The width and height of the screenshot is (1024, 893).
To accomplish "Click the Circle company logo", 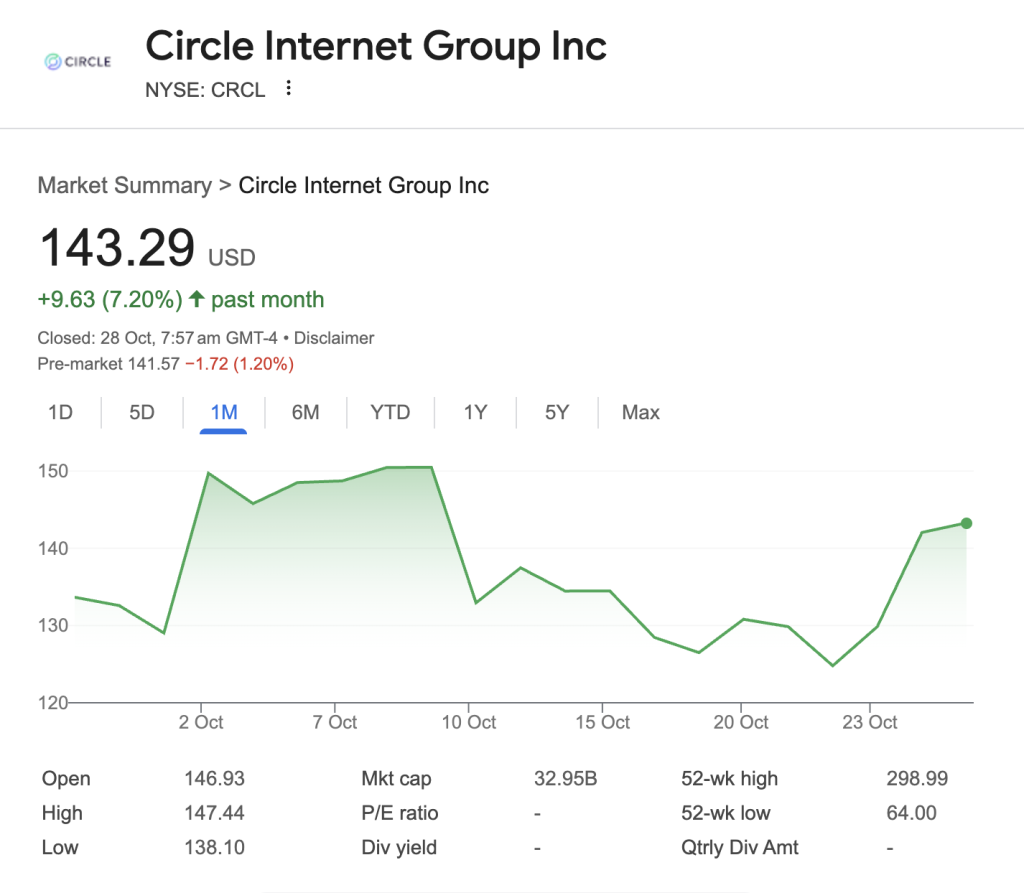I will [x=78, y=62].
